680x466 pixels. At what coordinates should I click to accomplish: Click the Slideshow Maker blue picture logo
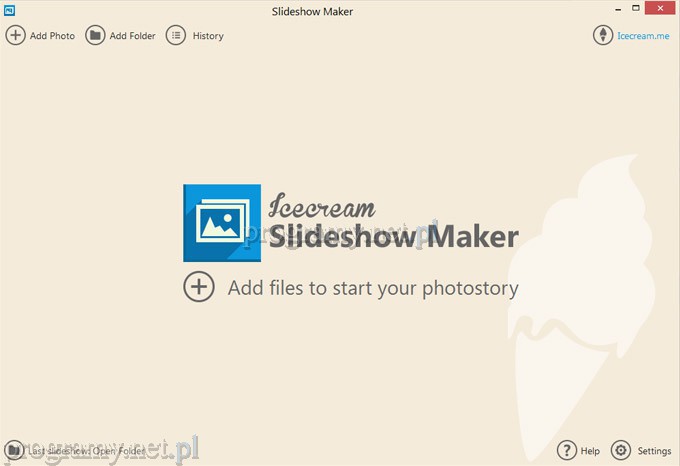click(x=222, y=223)
